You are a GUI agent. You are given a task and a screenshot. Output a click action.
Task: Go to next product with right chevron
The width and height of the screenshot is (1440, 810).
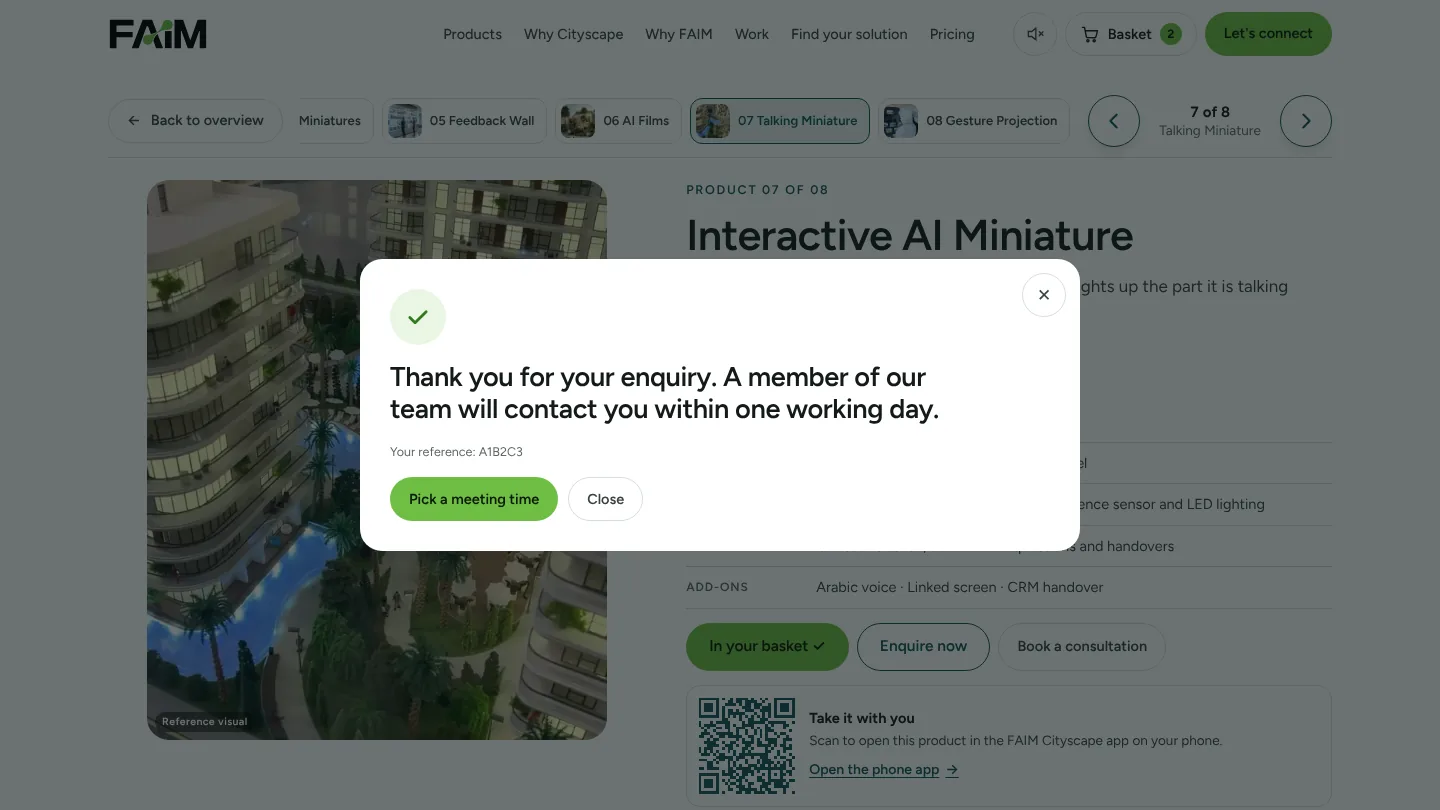click(1306, 121)
